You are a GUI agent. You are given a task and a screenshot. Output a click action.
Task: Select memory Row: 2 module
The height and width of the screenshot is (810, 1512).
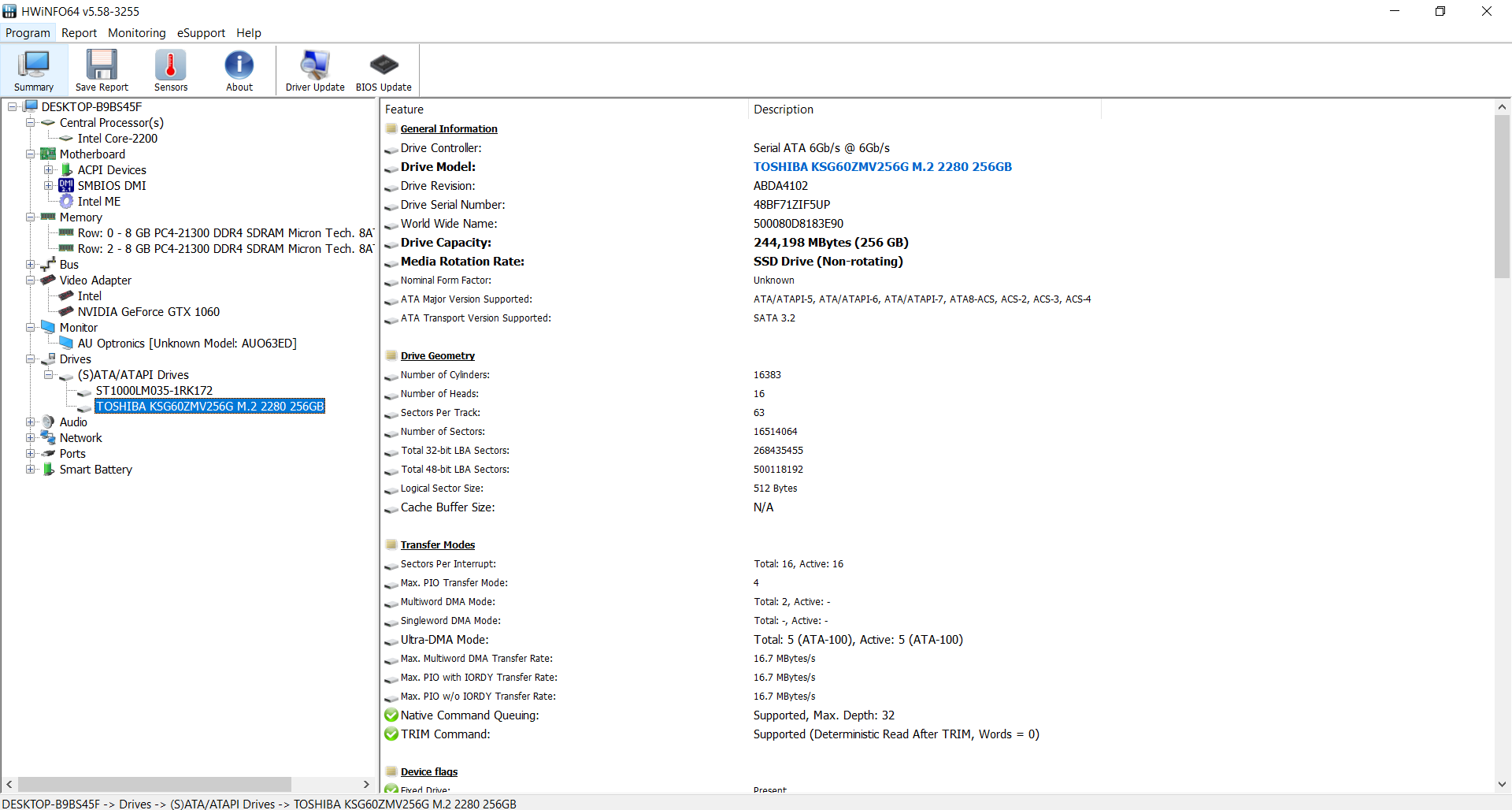click(x=225, y=248)
